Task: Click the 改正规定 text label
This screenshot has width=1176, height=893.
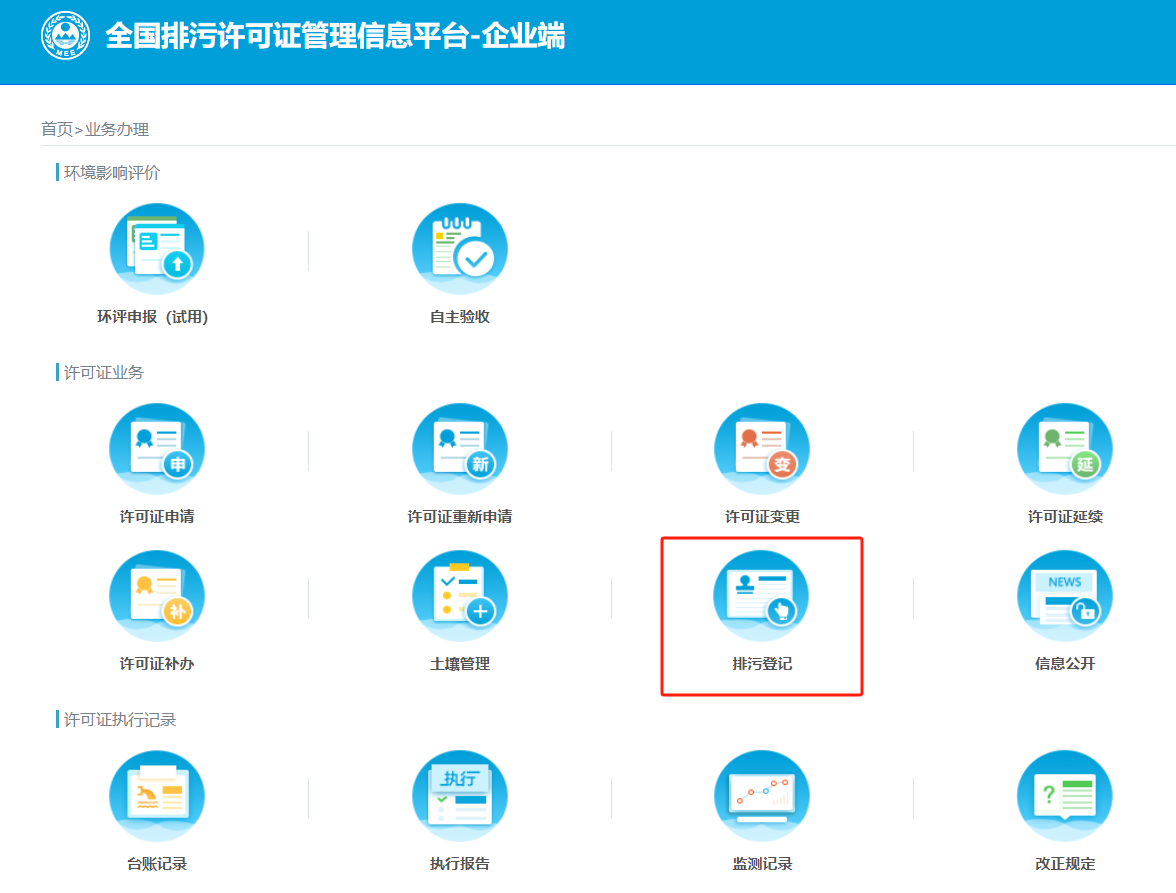Action: coord(1065,864)
